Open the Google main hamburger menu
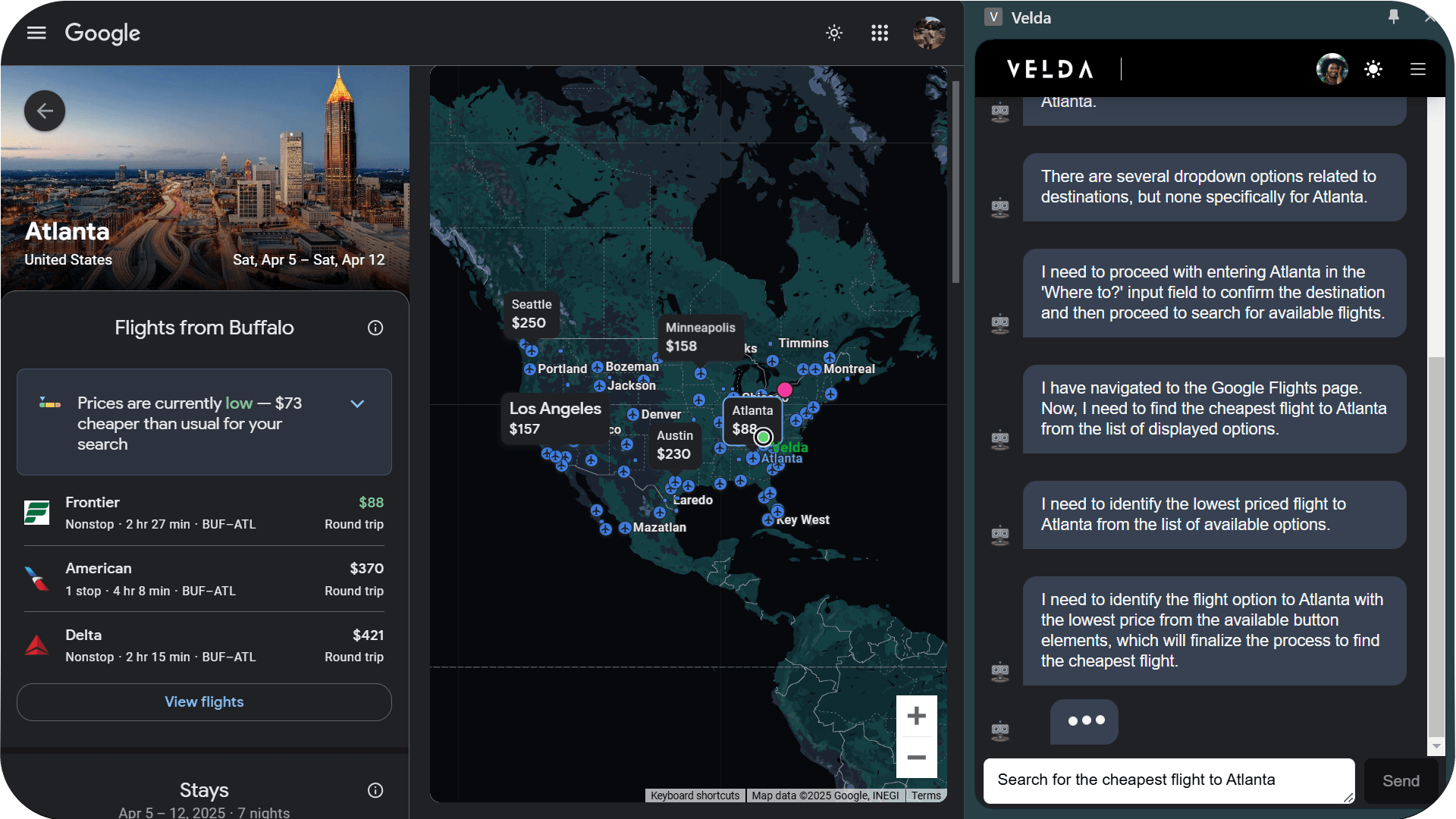Screen dimensions: 1456x819 click(x=36, y=33)
